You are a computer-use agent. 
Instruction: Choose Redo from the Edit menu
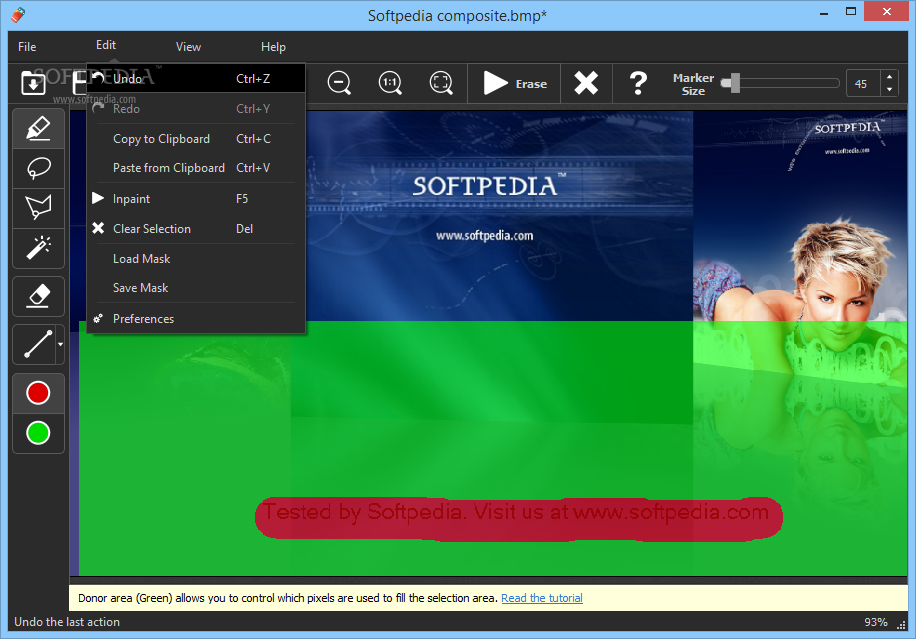coord(196,109)
